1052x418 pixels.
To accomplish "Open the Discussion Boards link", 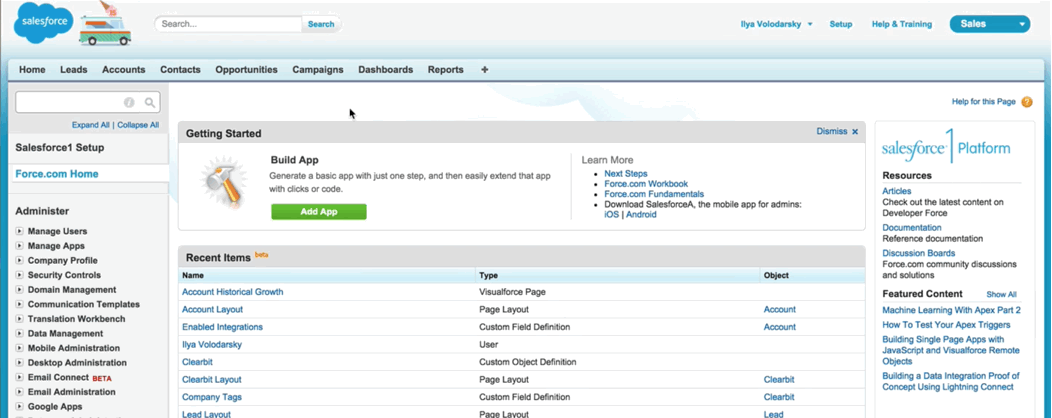I will pyautogui.click(x=918, y=253).
